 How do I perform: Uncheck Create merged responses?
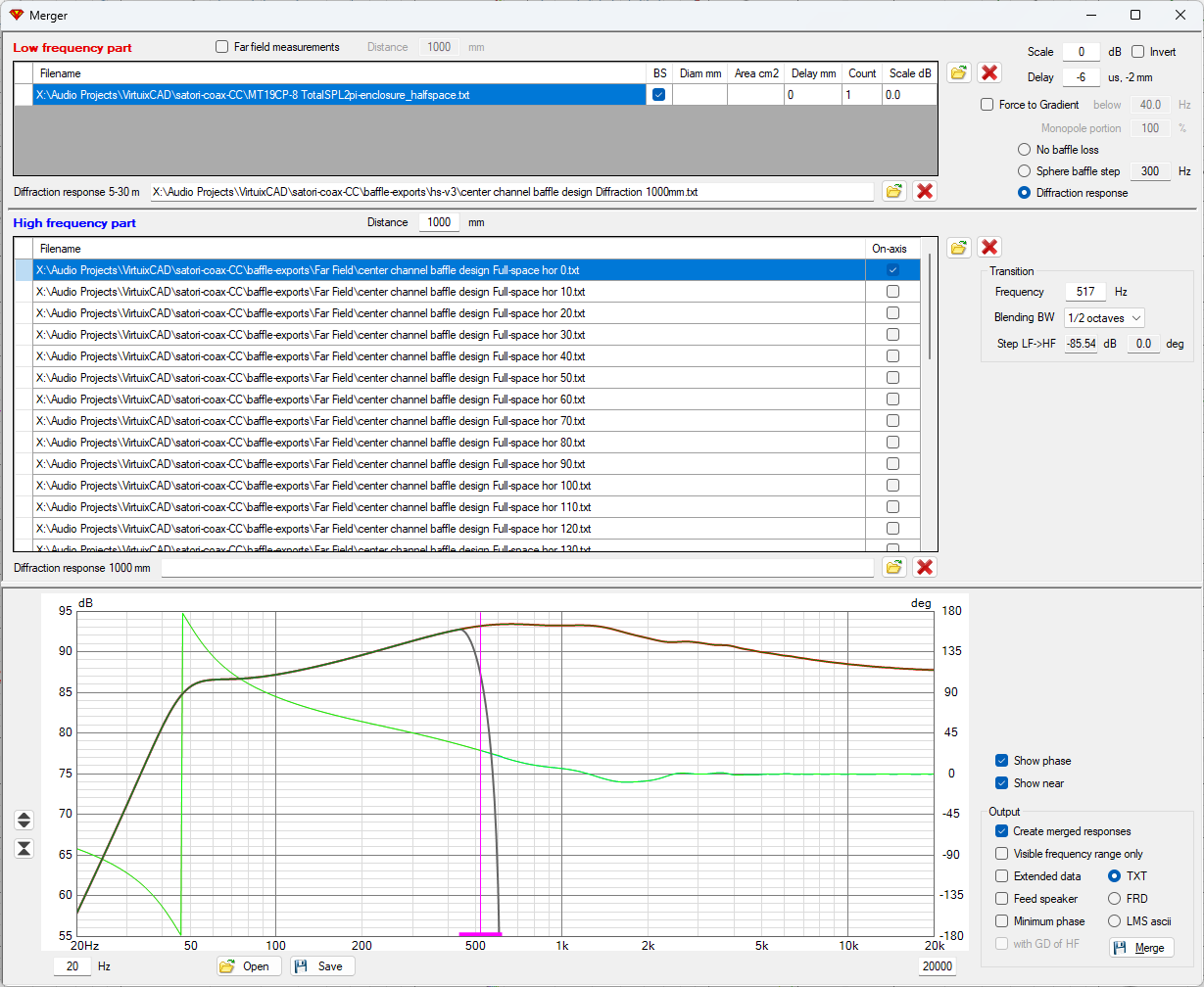point(1001,831)
